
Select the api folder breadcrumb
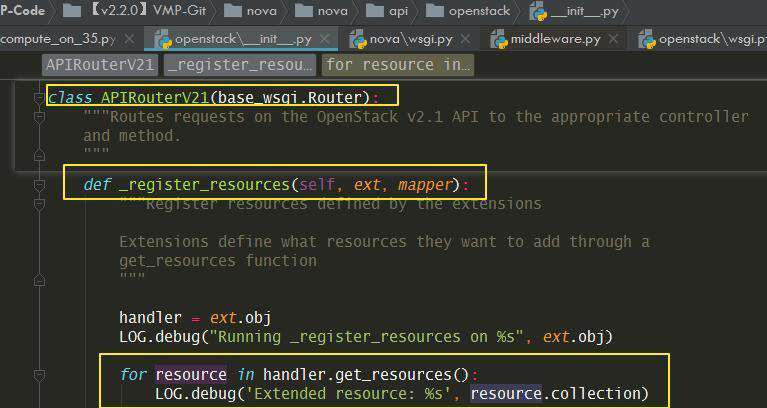387,11
